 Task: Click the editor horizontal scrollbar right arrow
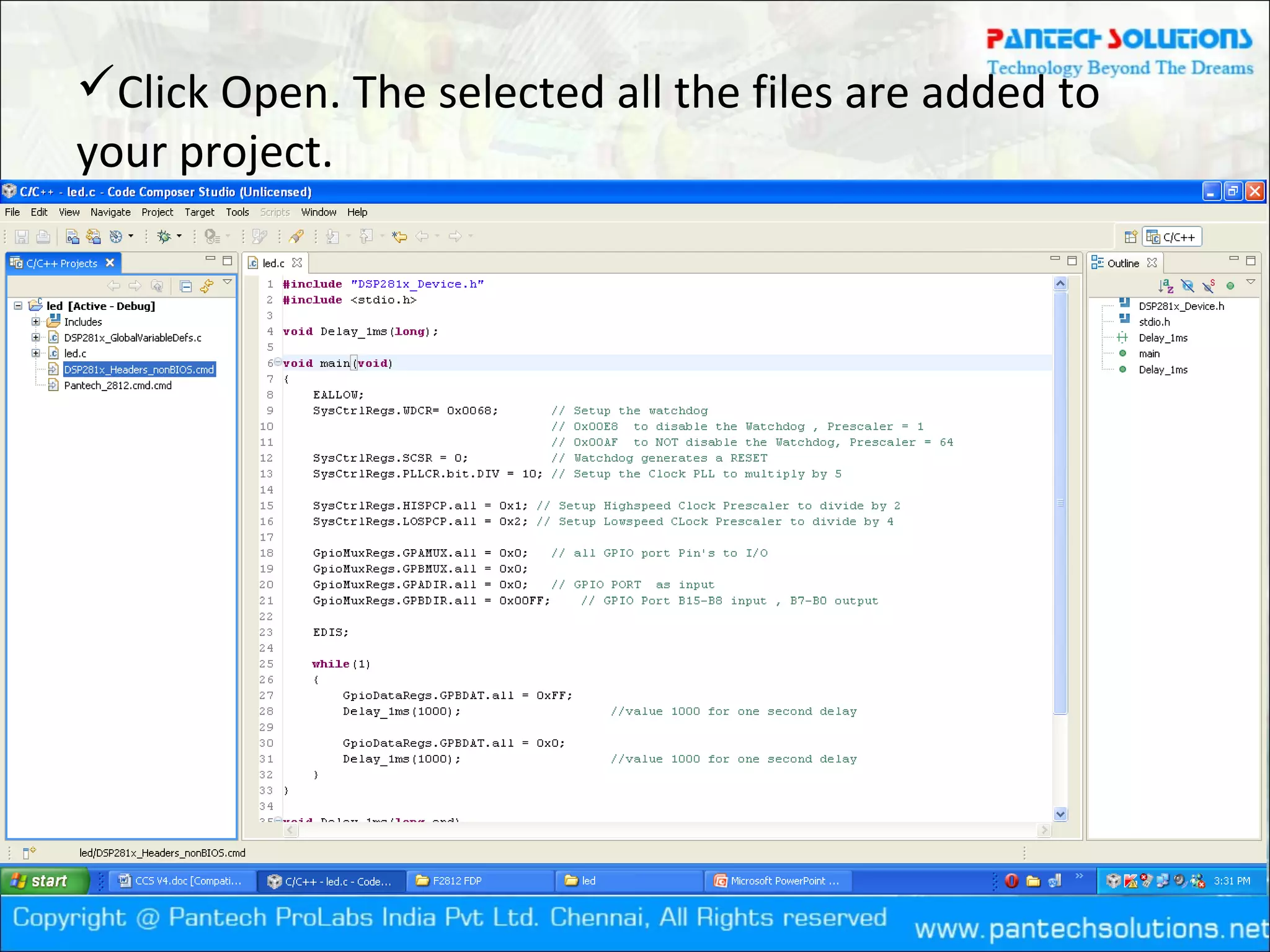(1044, 830)
